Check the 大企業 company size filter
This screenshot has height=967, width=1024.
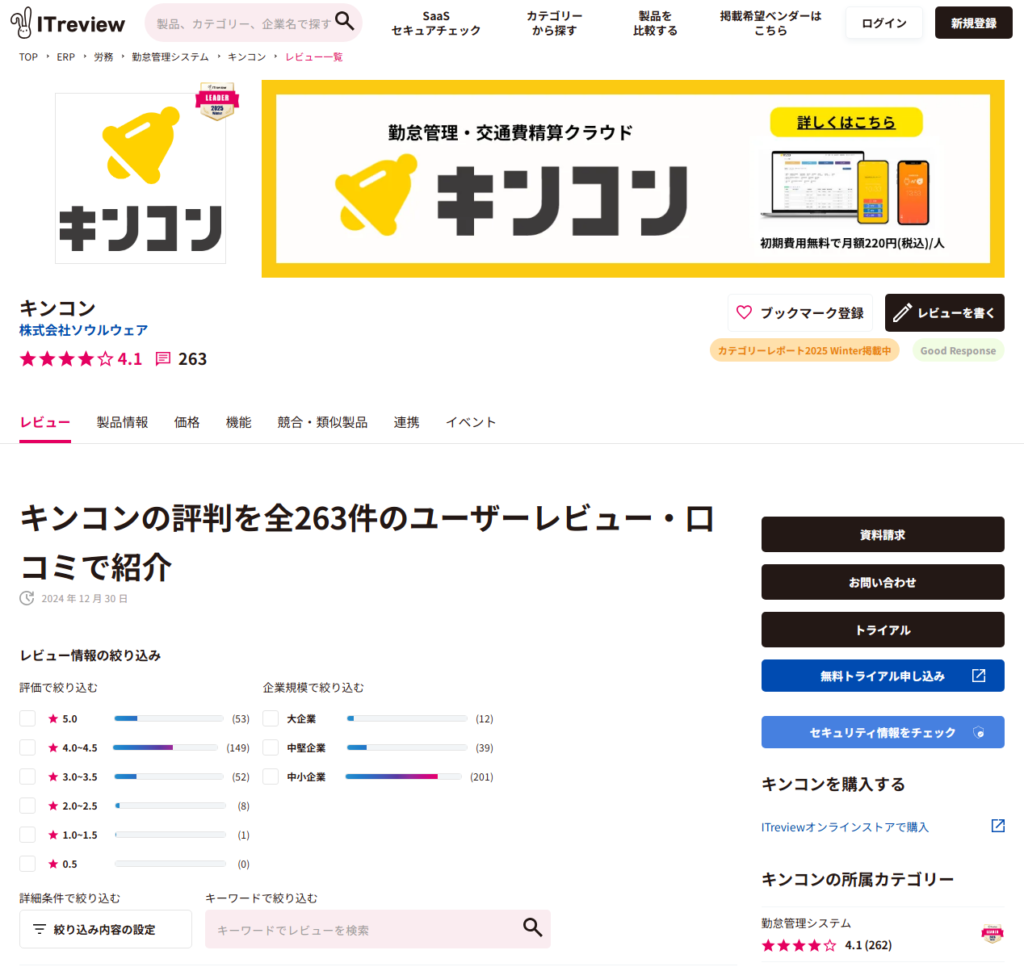coord(270,718)
